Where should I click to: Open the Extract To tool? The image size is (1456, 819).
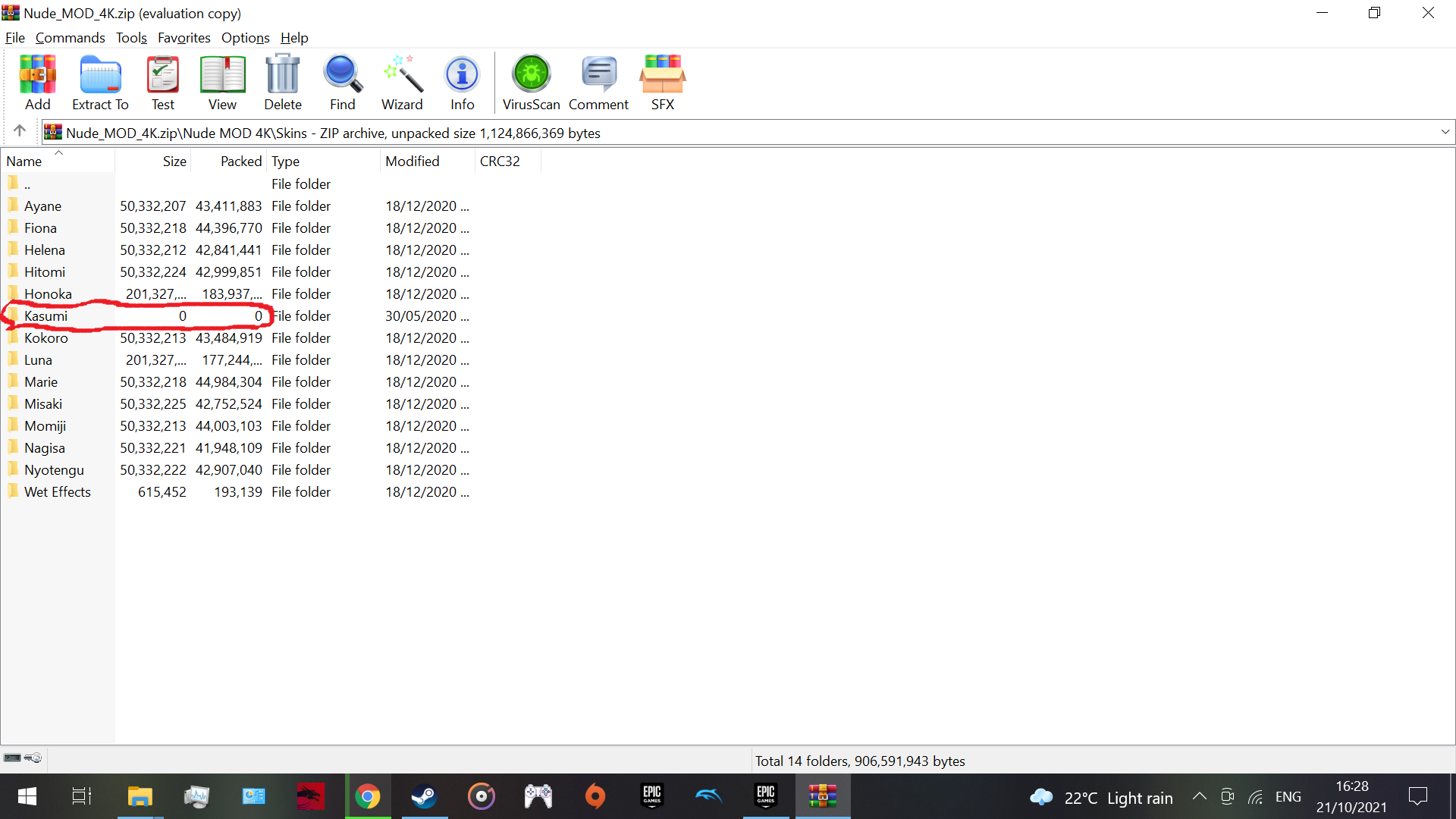(x=100, y=83)
